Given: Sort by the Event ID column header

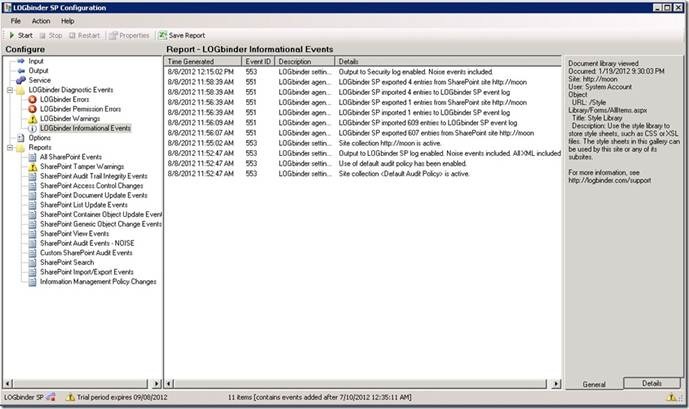Looking at the screenshot, I should 259,61.
